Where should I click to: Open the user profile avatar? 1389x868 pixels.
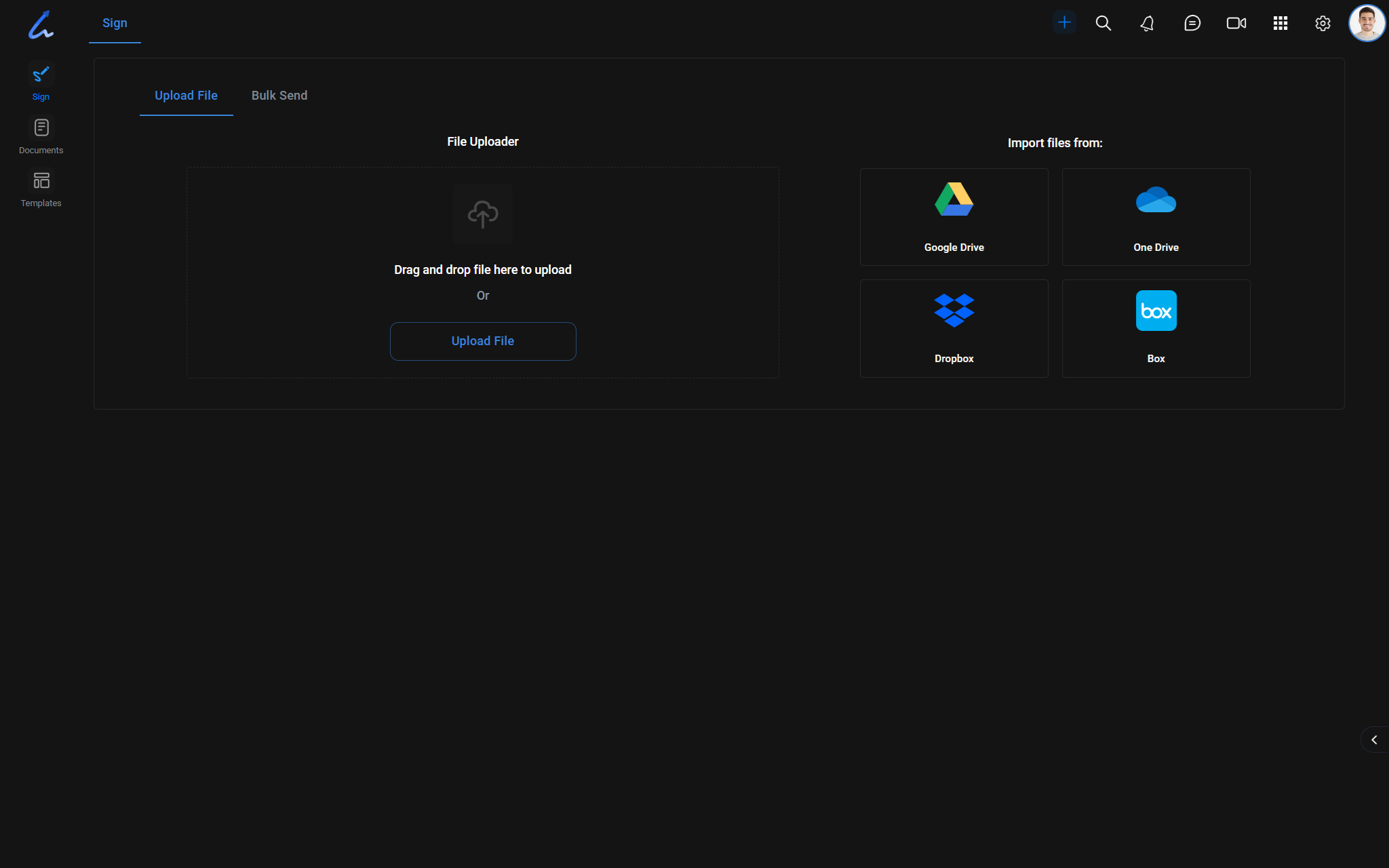[1367, 23]
